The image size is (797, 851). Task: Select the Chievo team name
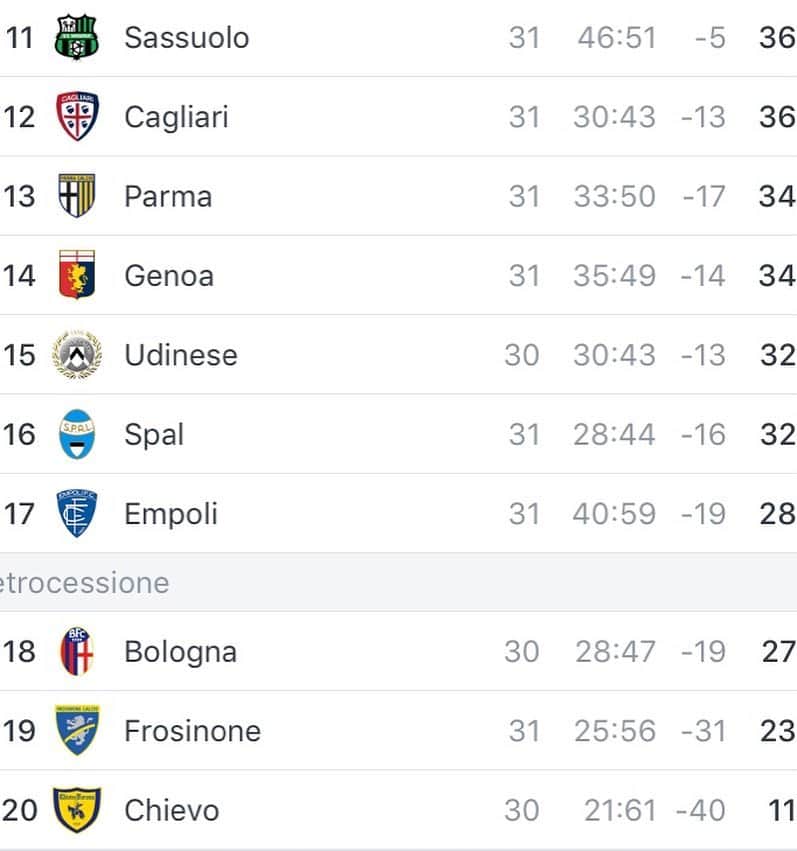171,810
